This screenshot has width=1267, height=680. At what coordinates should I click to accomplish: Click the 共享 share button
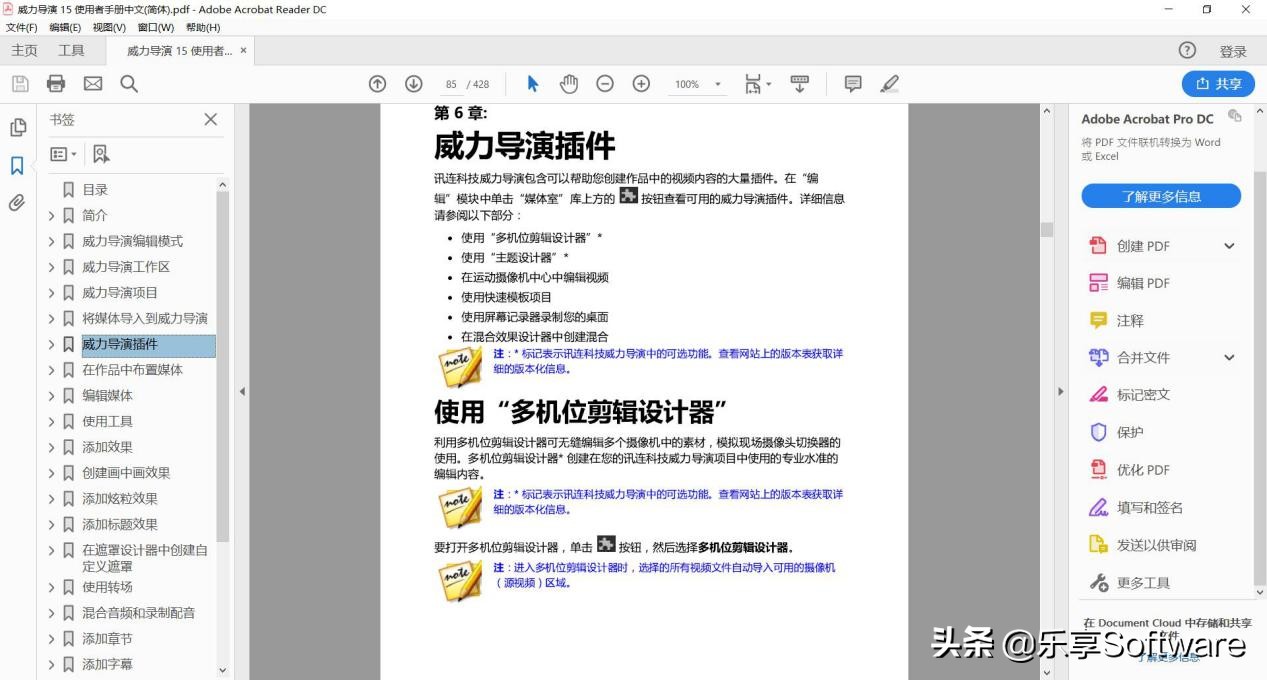coord(1218,84)
